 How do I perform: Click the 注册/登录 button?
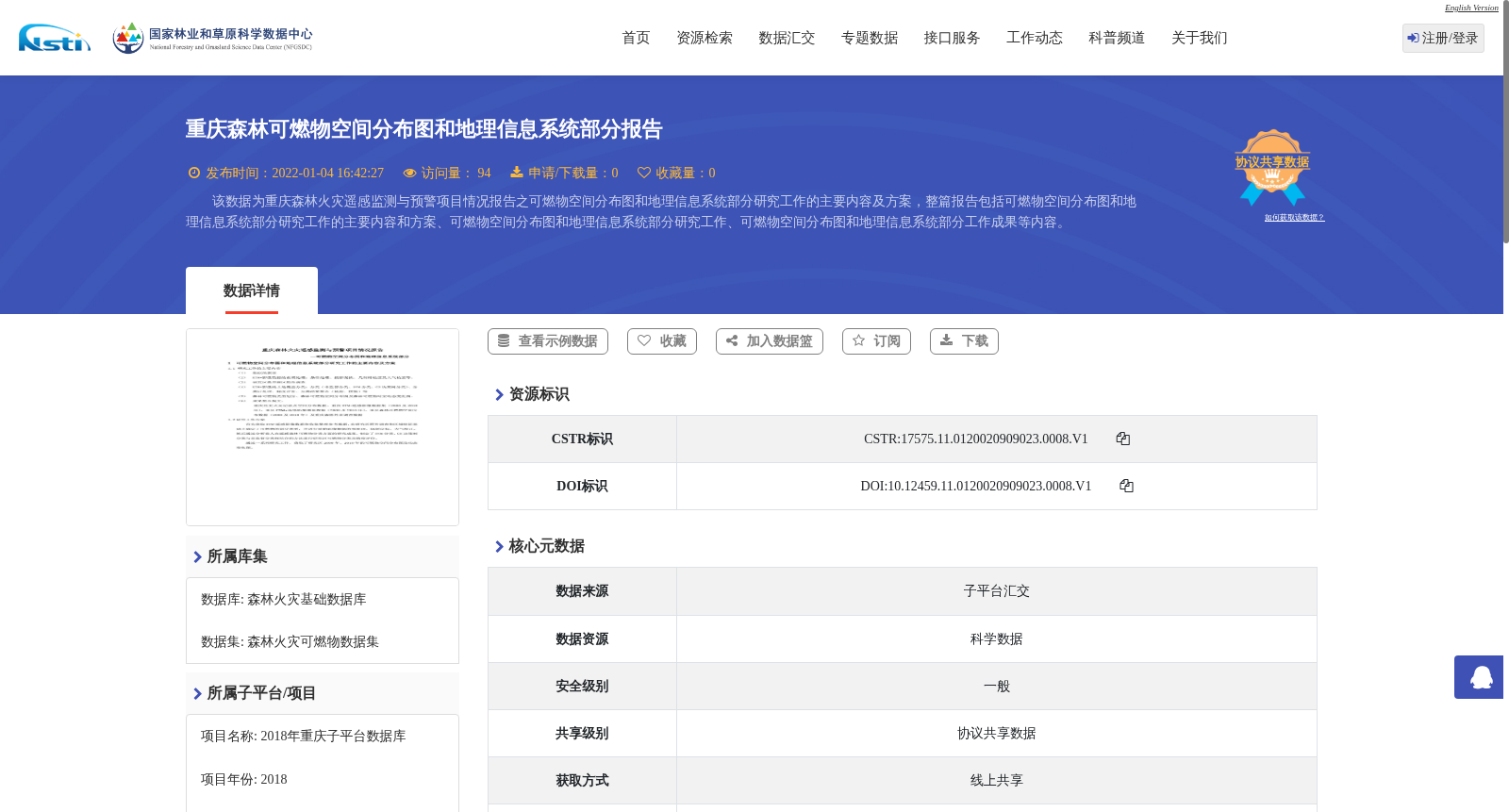1443,38
